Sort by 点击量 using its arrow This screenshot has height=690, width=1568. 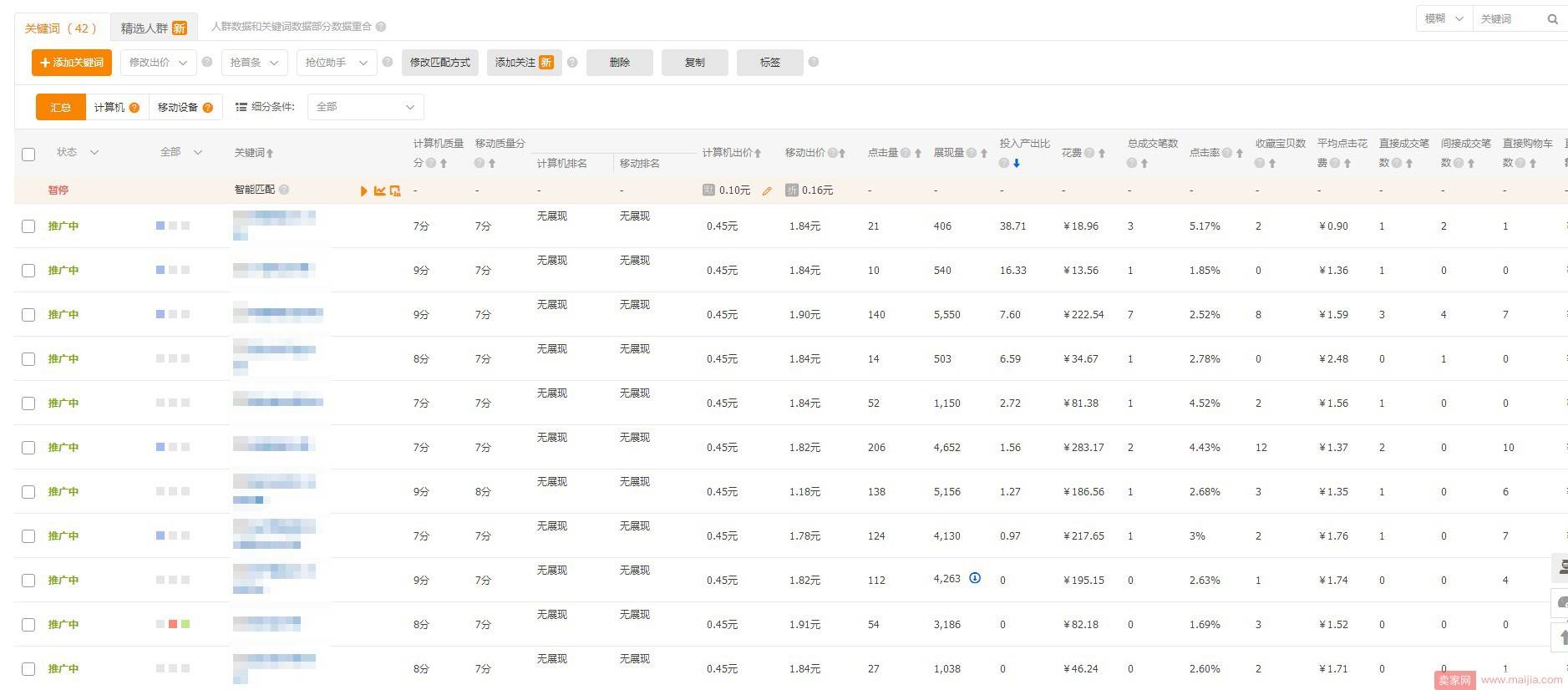point(918,153)
